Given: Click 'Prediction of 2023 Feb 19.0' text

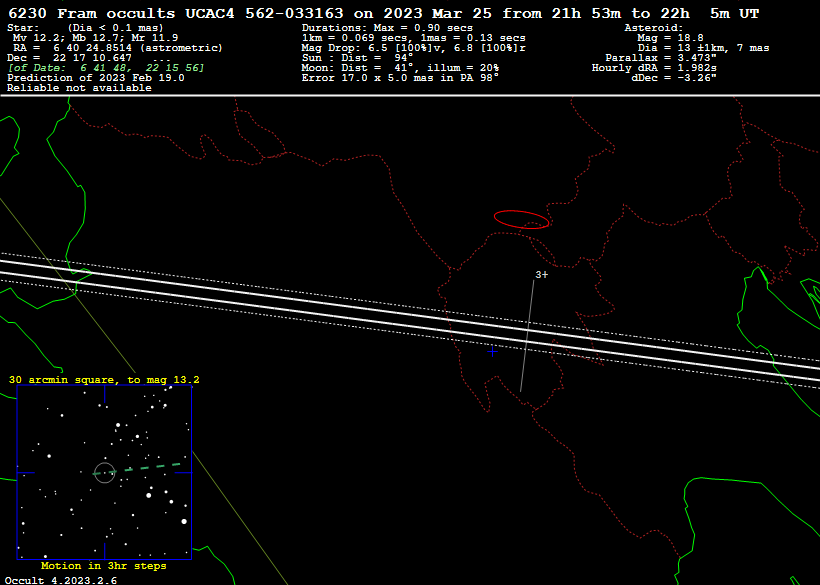Looking at the screenshot, I should pyautogui.click(x=96, y=78).
